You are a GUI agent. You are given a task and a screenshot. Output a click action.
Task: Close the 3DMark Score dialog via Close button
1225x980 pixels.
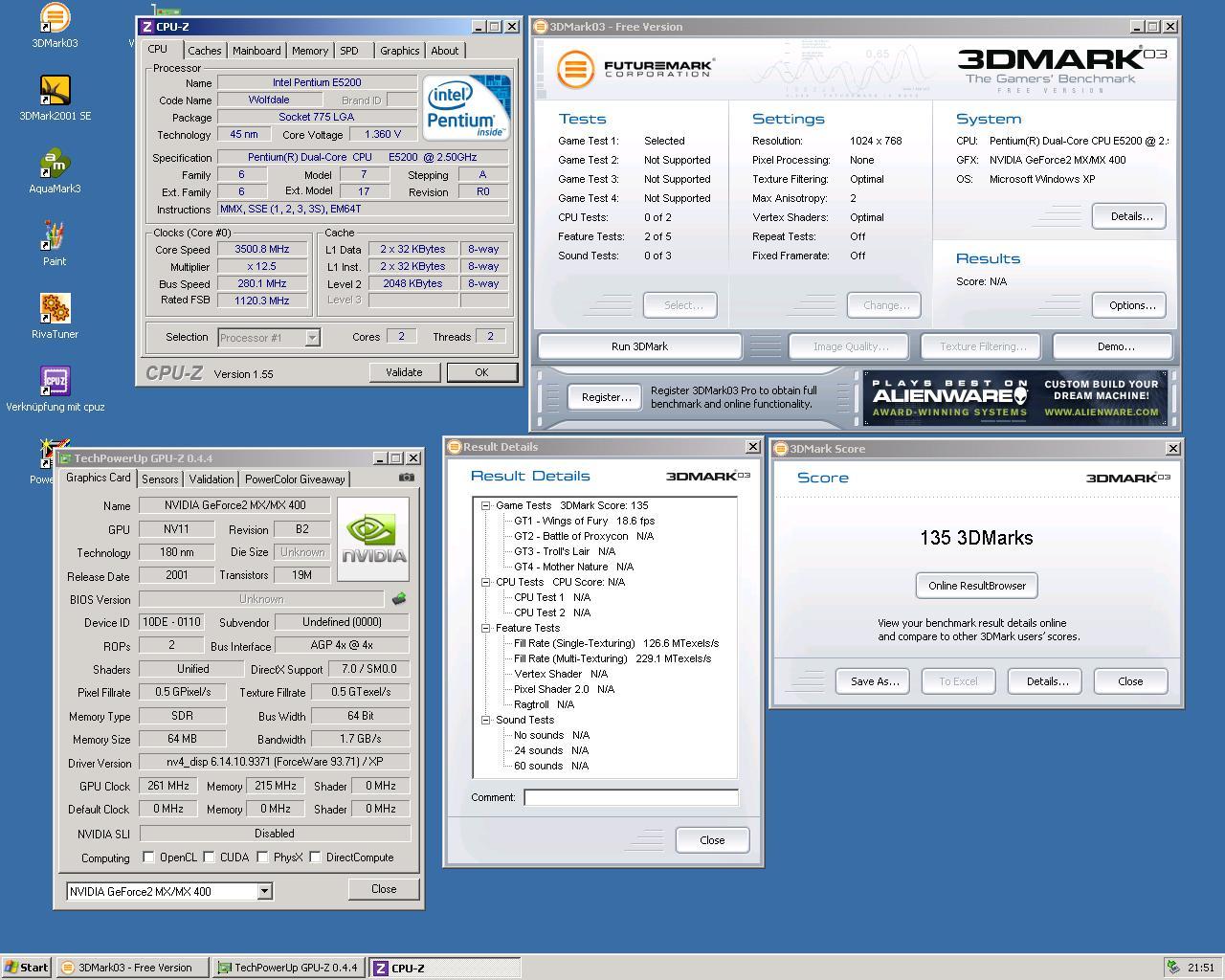tap(1130, 681)
